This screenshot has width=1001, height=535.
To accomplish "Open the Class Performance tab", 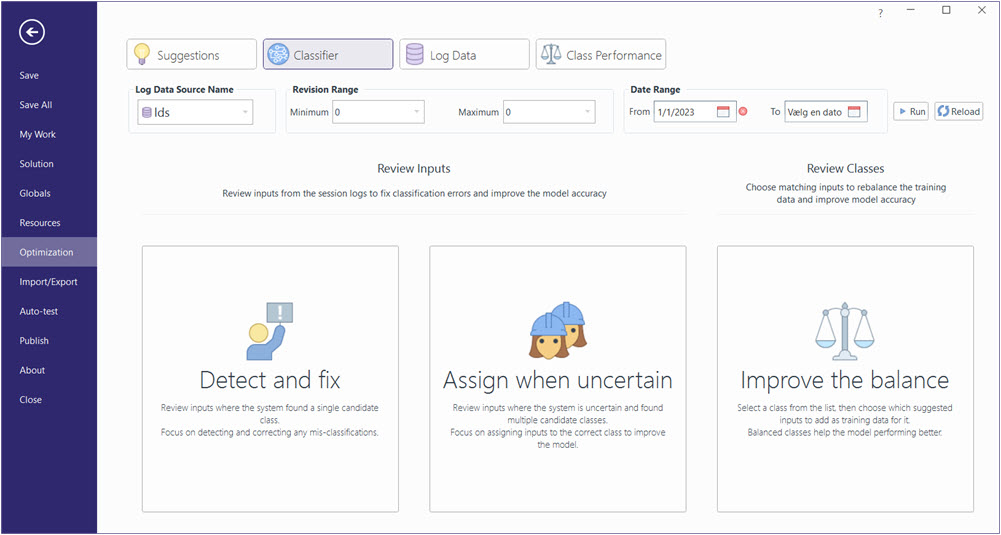I will (x=601, y=55).
